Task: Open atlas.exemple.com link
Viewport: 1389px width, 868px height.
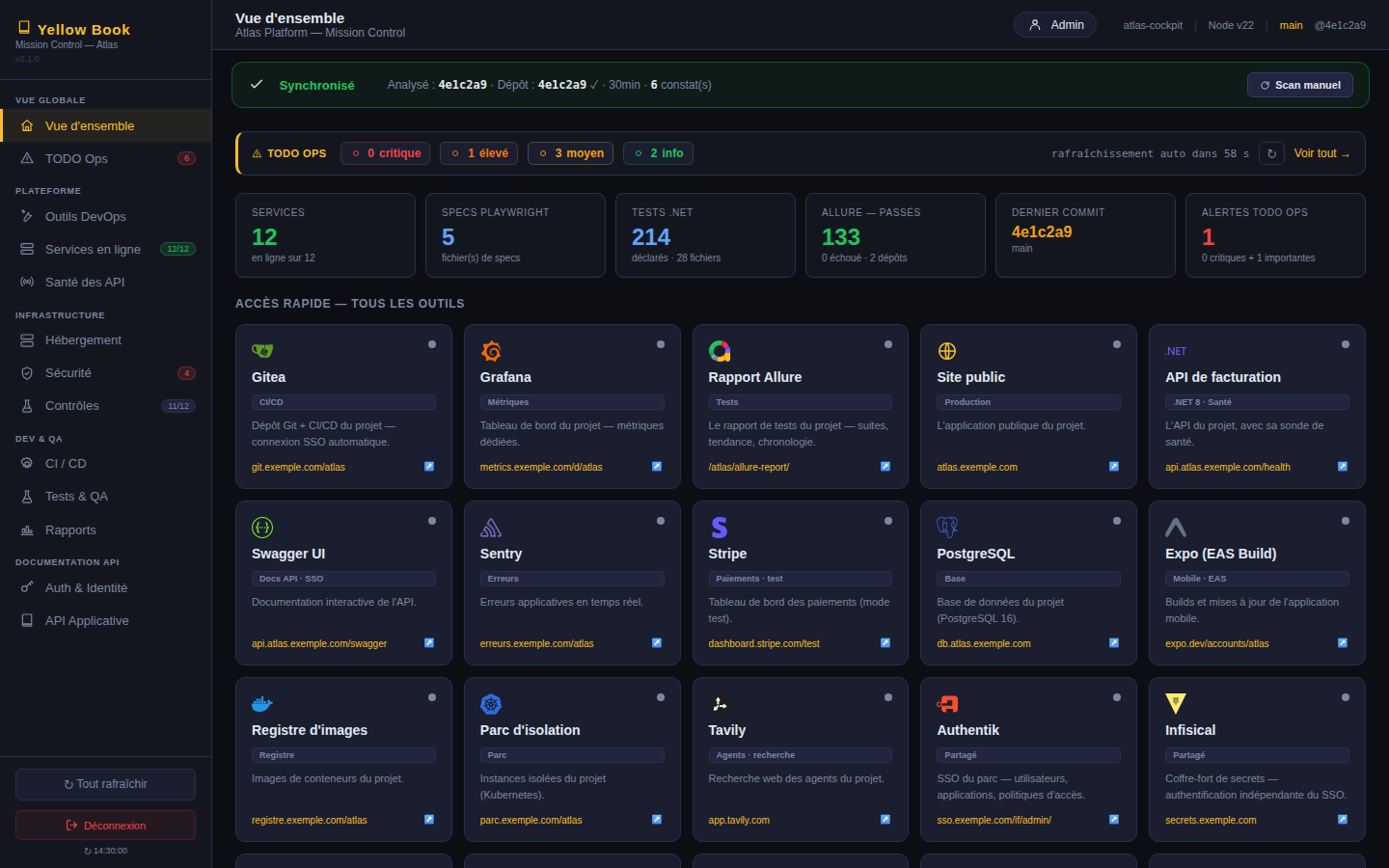Action: point(977,467)
